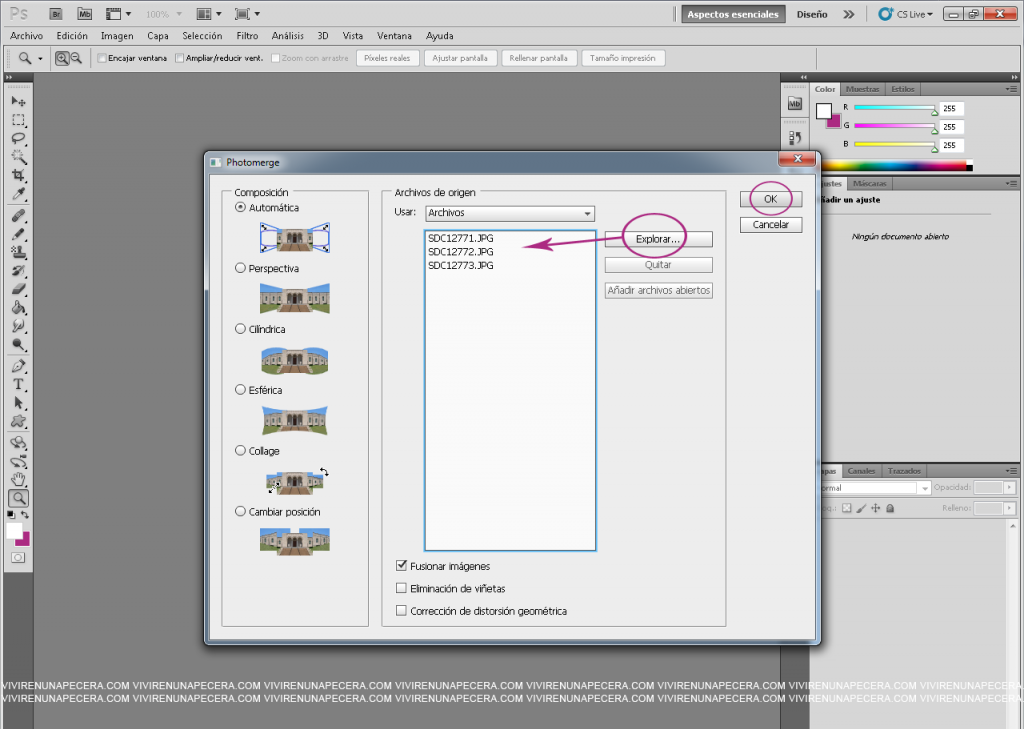Screen dimensions: 1024x729
Task: Launch Adobe Bridge from the top bar
Action: click(57, 15)
